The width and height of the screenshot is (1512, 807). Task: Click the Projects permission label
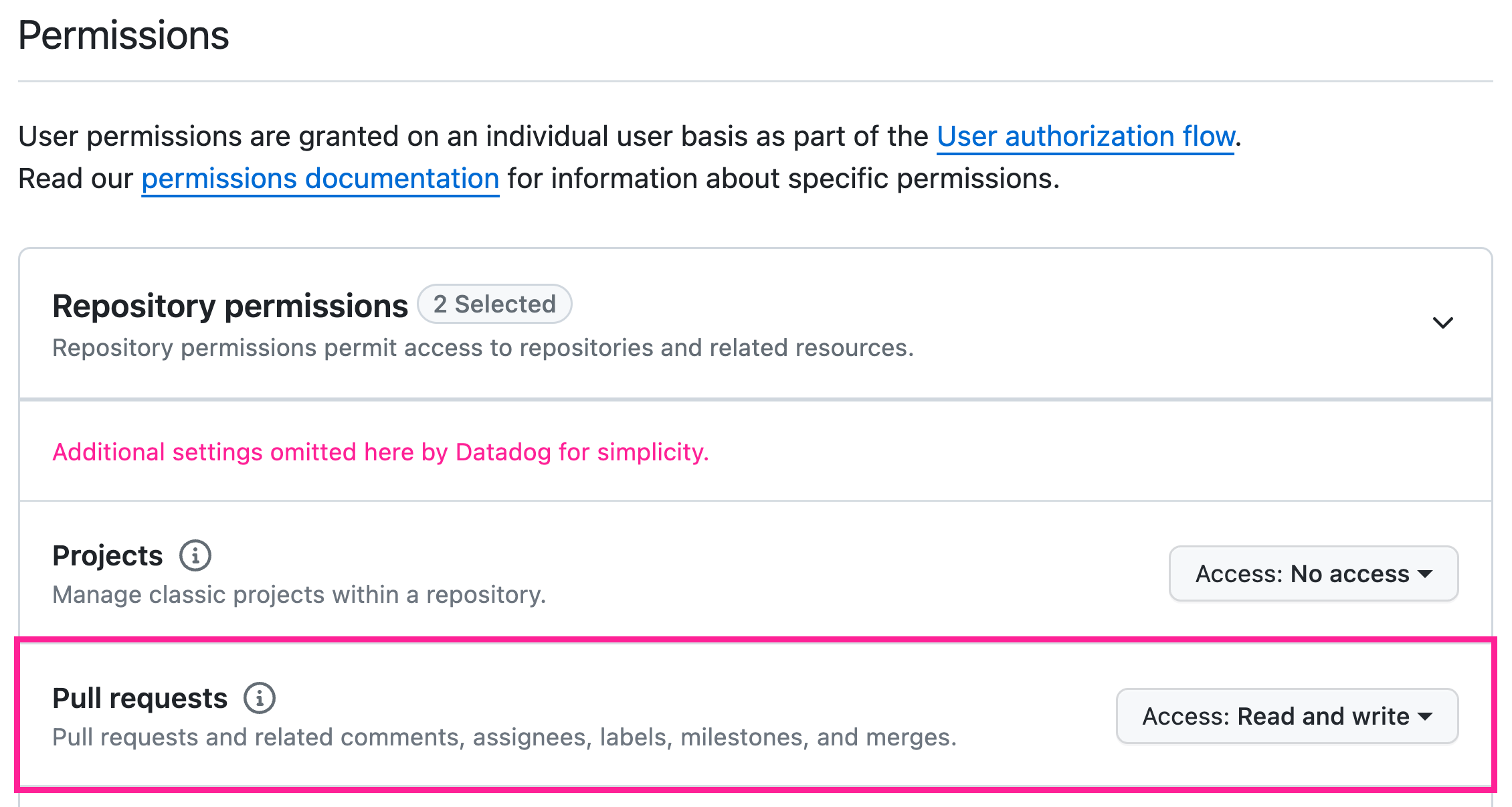(x=108, y=555)
